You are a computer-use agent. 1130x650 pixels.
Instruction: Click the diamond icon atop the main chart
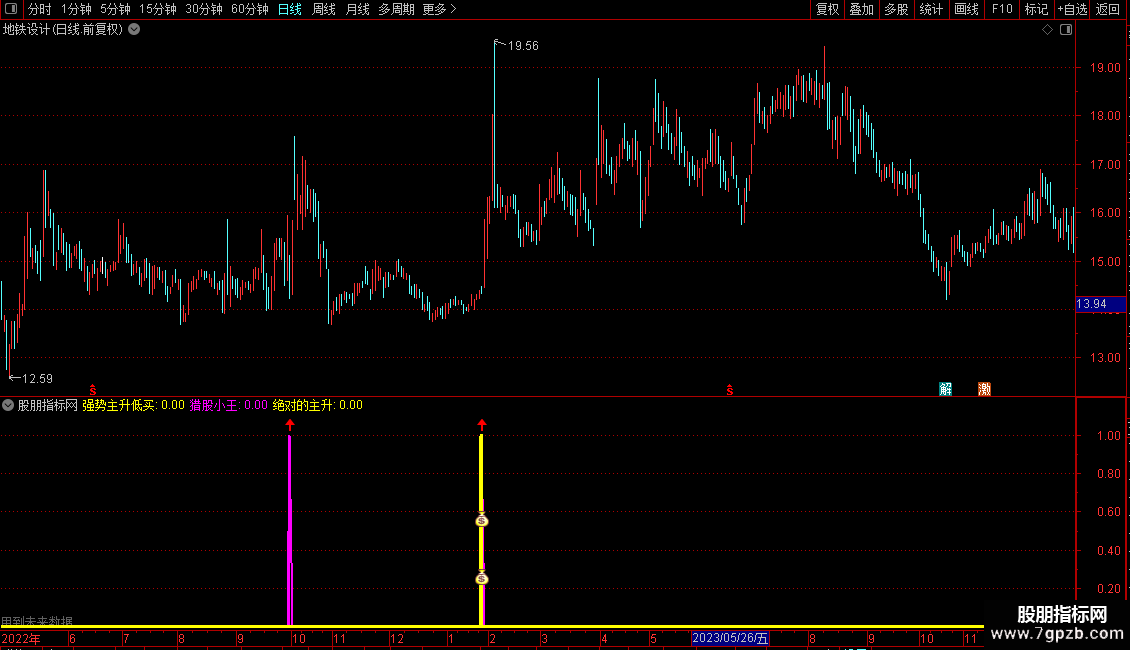pyautogui.click(x=1048, y=30)
